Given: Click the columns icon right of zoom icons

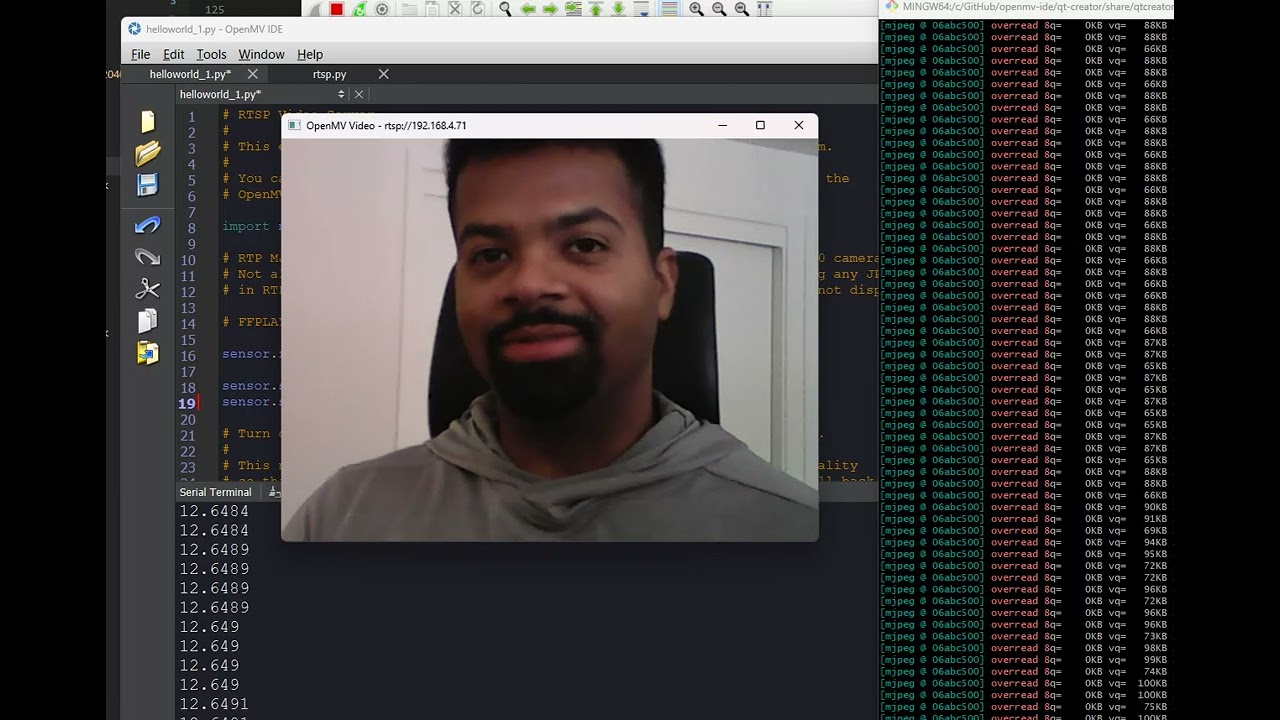Looking at the screenshot, I should [x=764, y=9].
